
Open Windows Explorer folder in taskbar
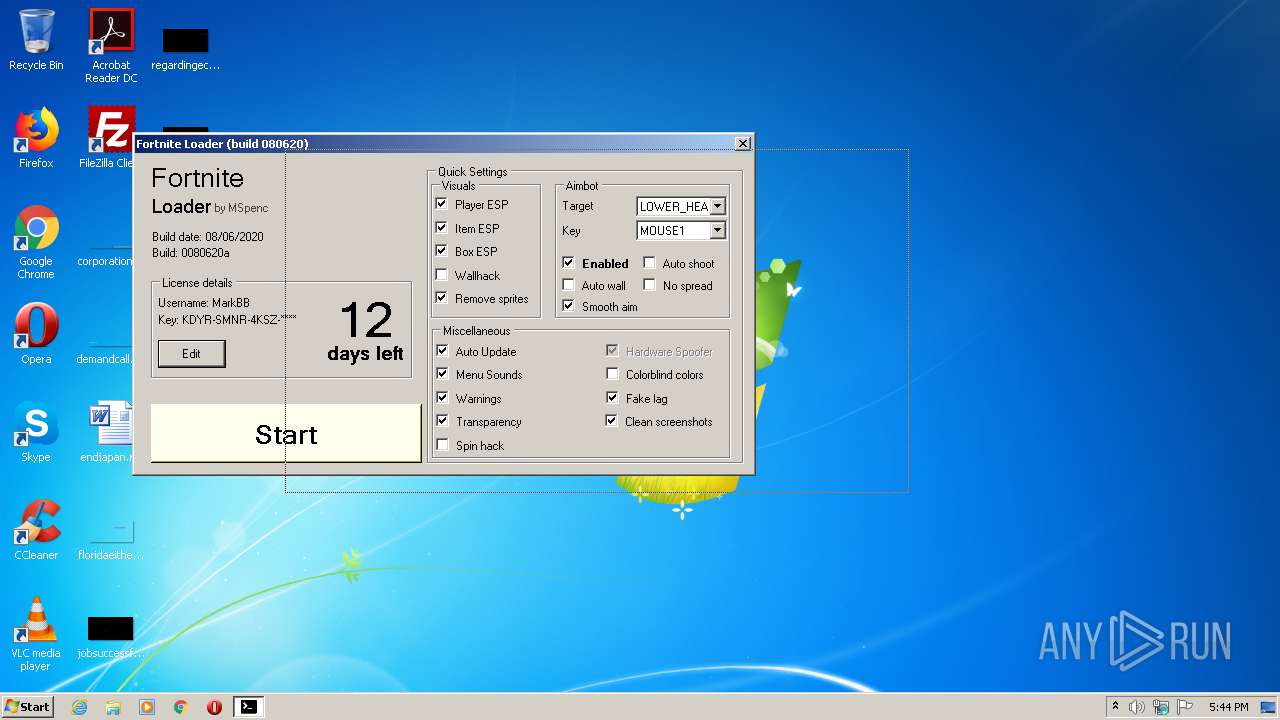pyautogui.click(x=113, y=707)
